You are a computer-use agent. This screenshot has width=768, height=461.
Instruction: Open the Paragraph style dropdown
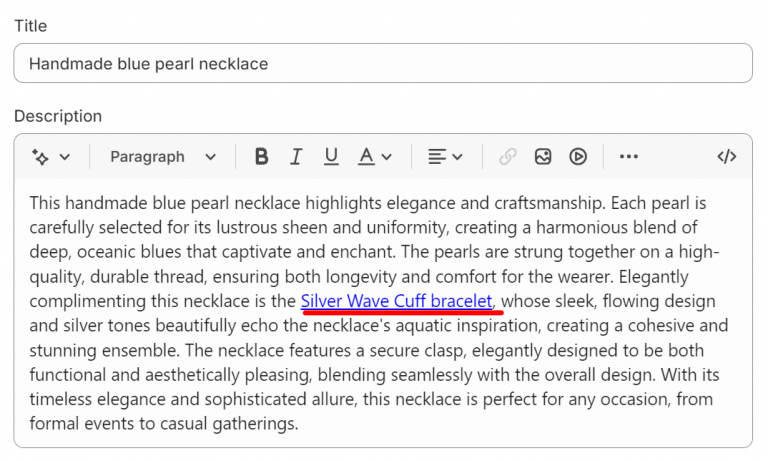163,157
